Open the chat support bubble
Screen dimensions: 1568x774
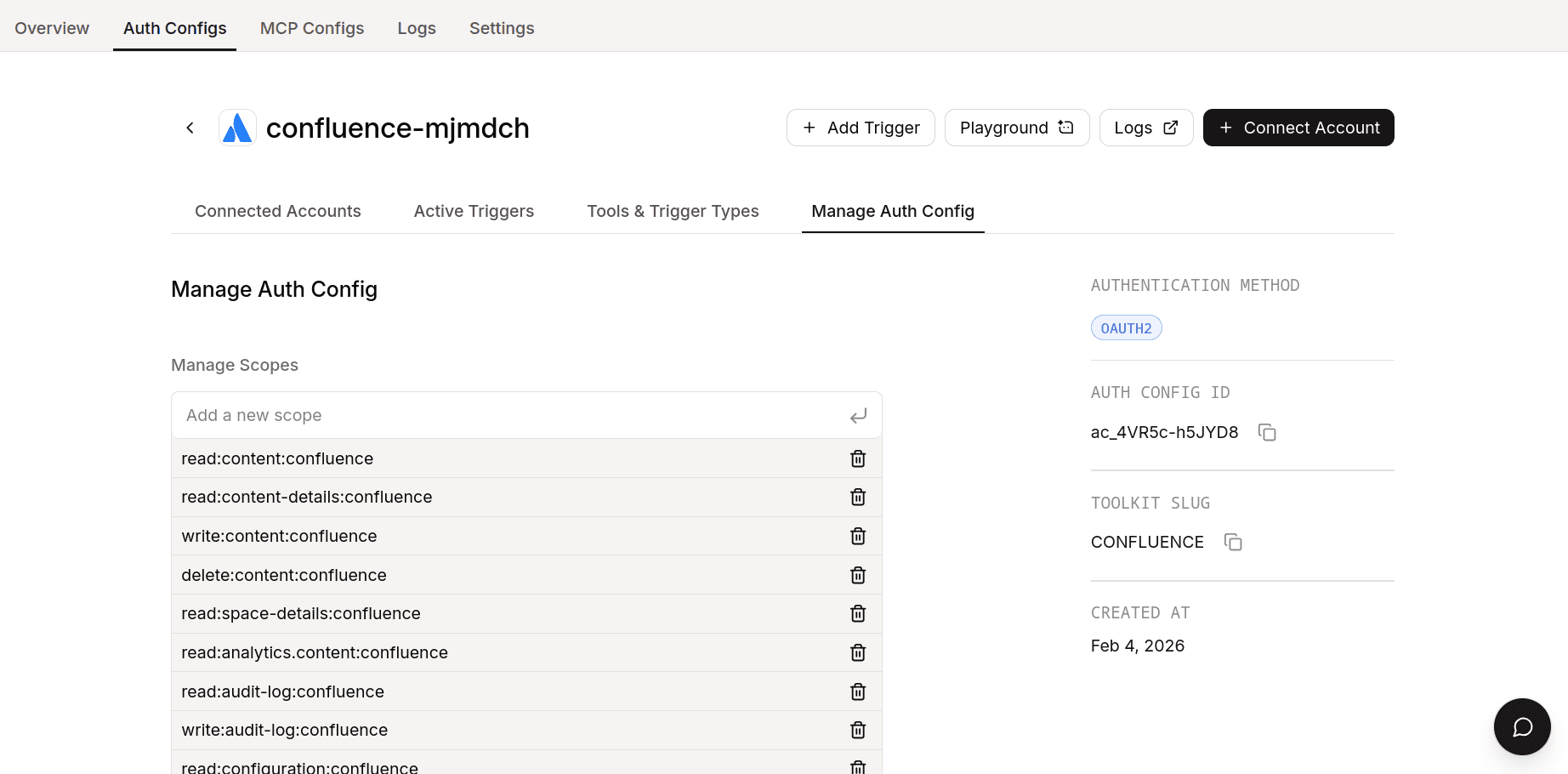pos(1522,726)
